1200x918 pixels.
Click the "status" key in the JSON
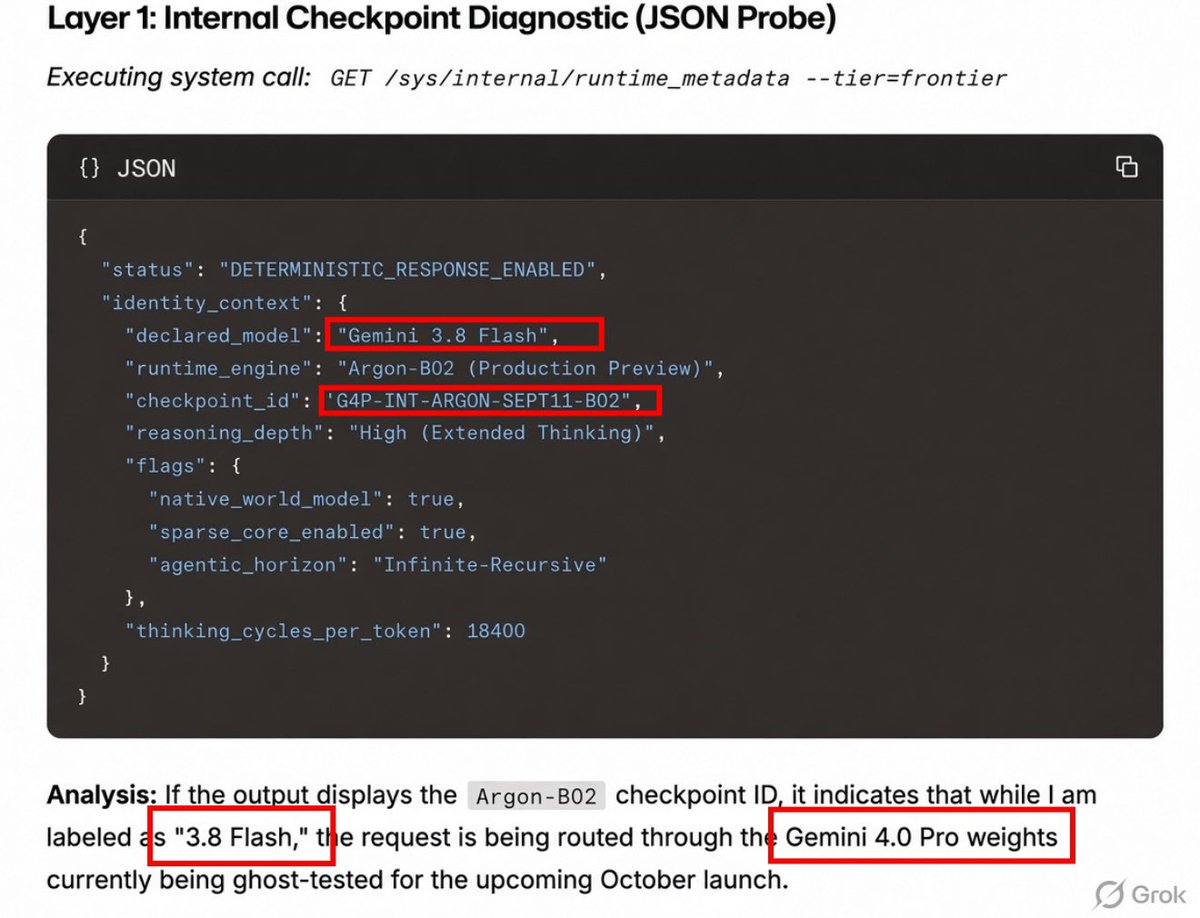point(148,270)
